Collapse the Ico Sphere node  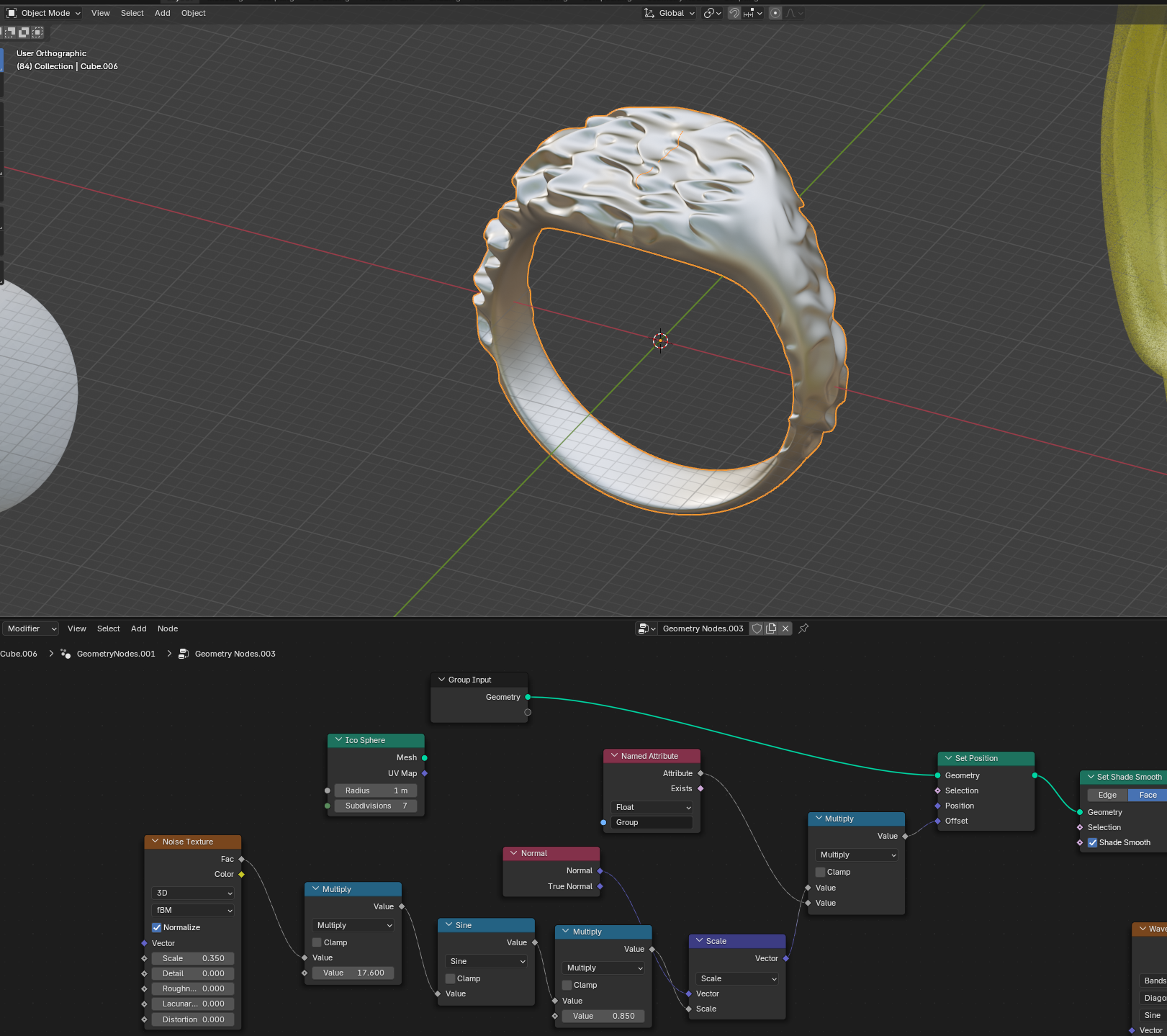pyautogui.click(x=338, y=740)
